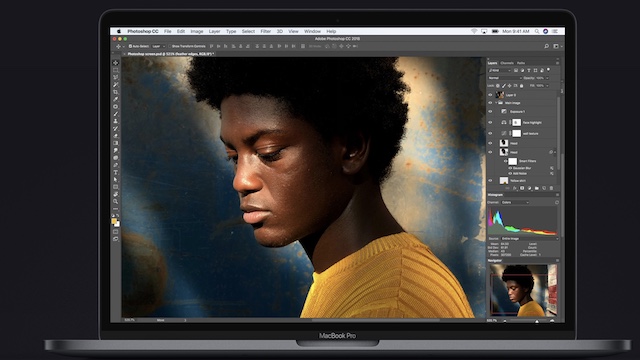Select the Lasso tool
The image size is (640, 360).
116,78
